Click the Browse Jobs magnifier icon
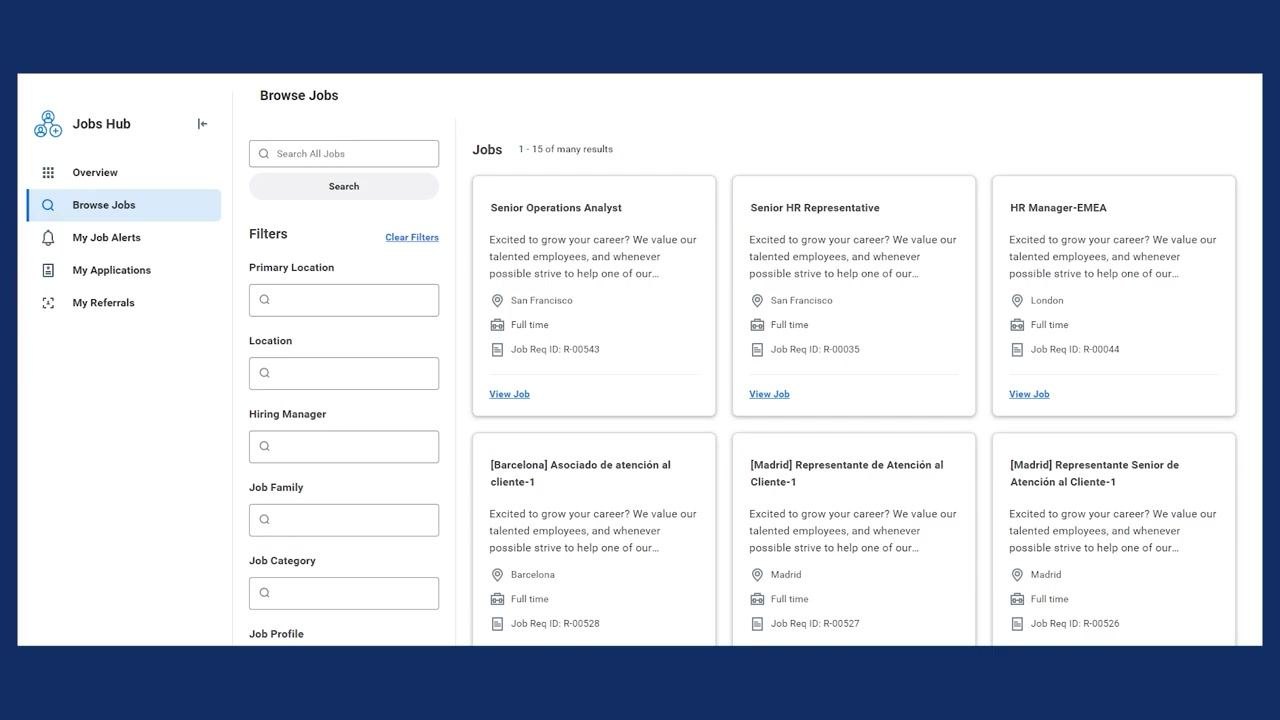Screen dimensions: 1280x720 click(48, 205)
